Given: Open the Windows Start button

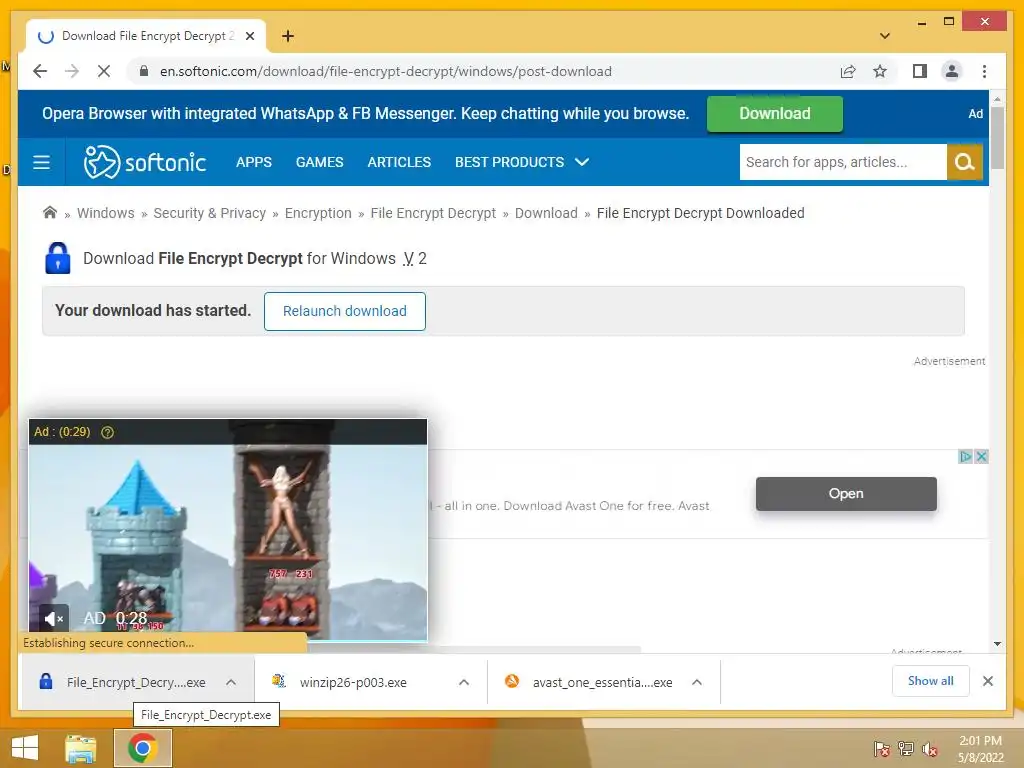Looking at the screenshot, I should (x=25, y=748).
